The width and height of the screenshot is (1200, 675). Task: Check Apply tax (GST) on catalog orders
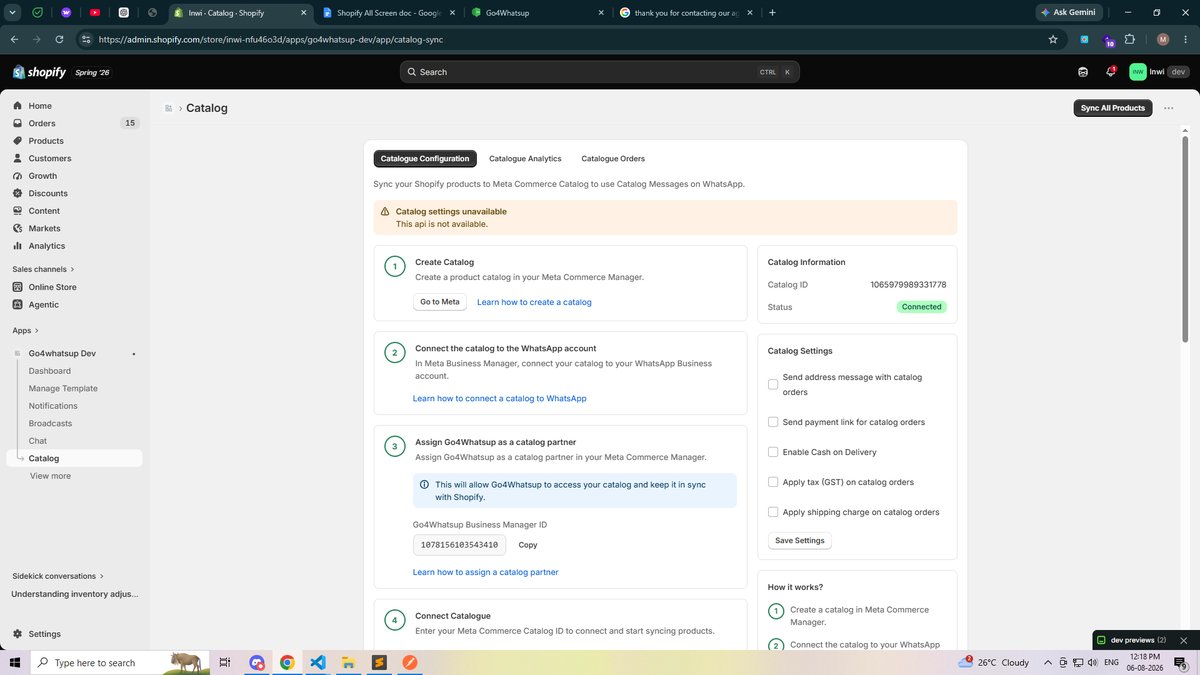coord(773,482)
